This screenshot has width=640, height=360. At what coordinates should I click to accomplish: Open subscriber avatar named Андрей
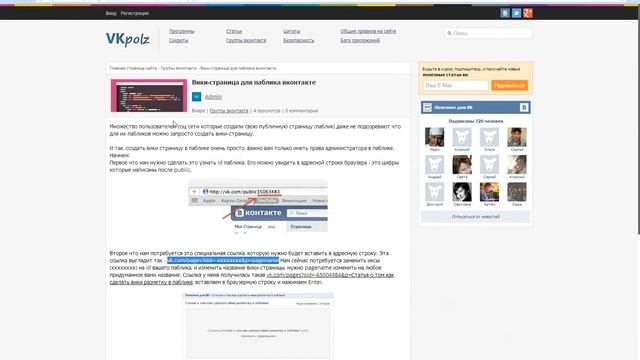coord(435,164)
